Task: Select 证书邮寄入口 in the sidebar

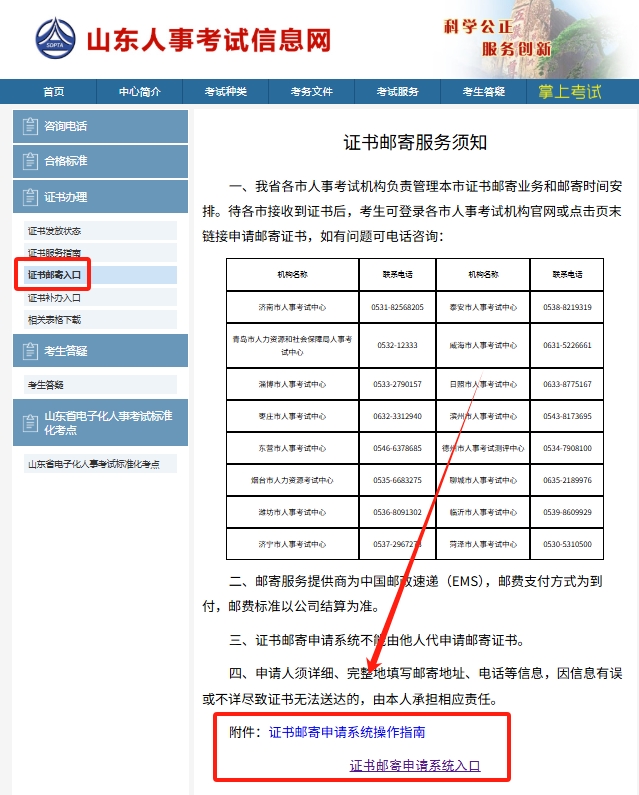Action: [55, 275]
